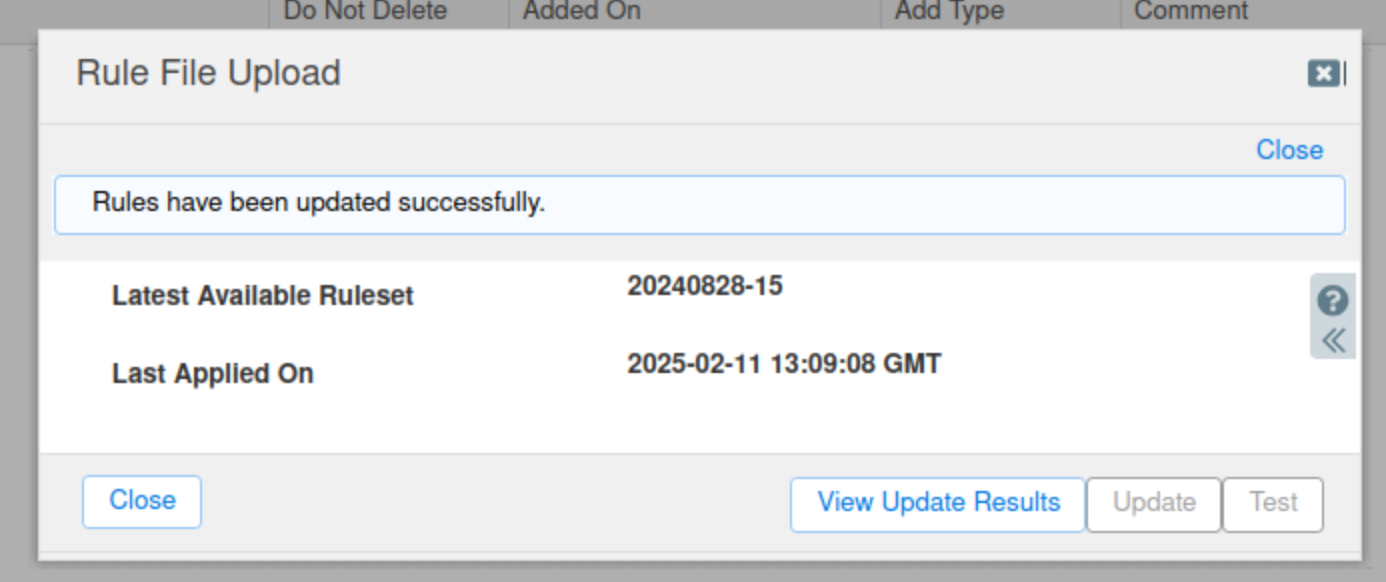Viewport: 1386px width, 582px height.
Task: Dismiss the dialog with the X icon
Action: 1323,73
